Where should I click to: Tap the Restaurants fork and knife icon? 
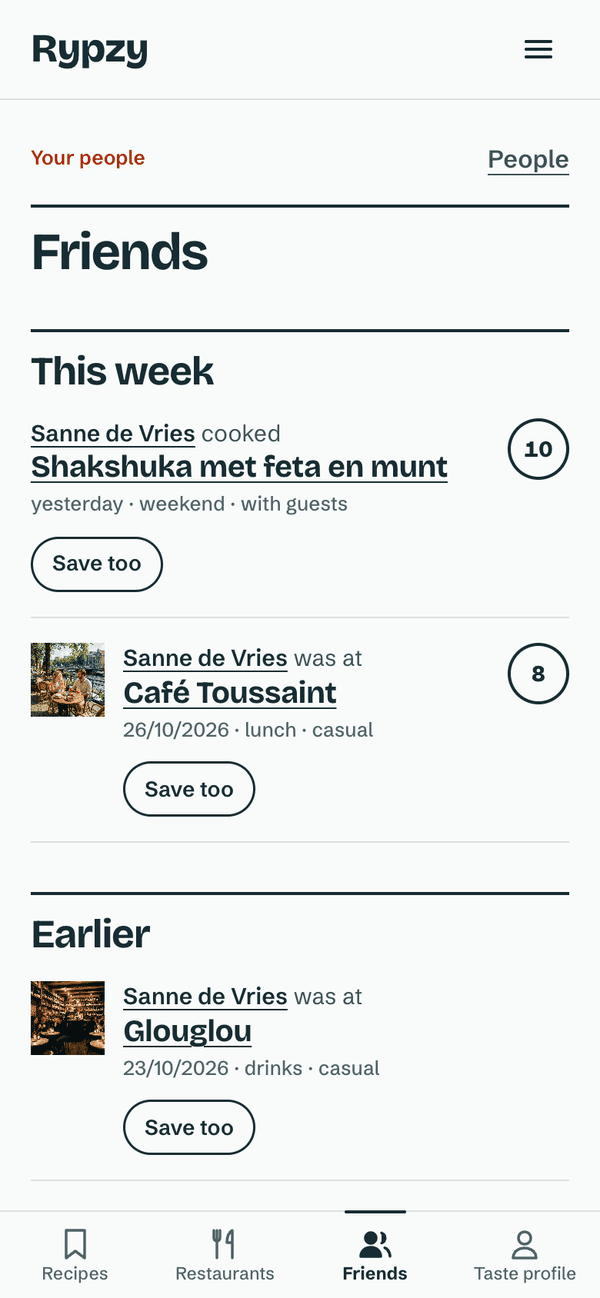point(224,1244)
